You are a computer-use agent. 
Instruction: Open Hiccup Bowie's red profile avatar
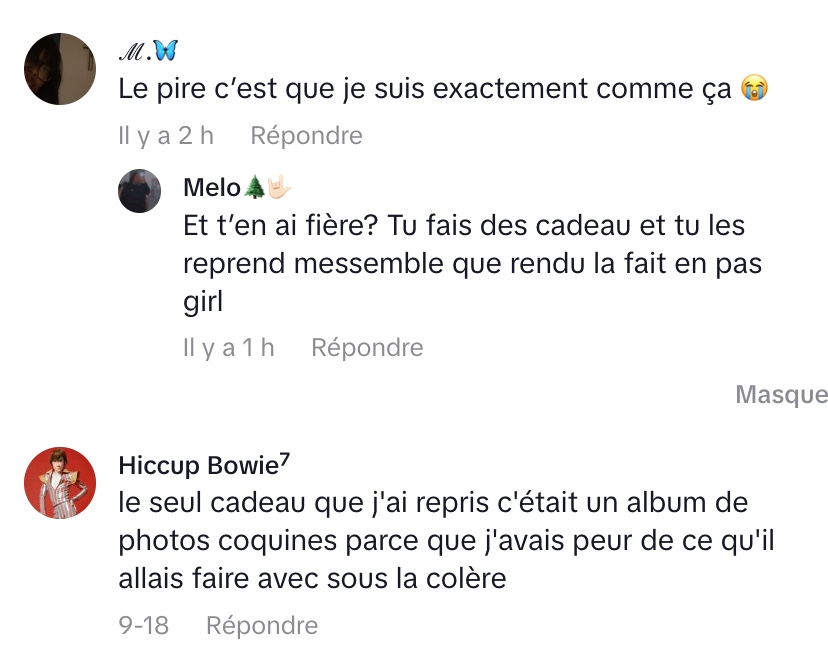click(x=59, y=484)
